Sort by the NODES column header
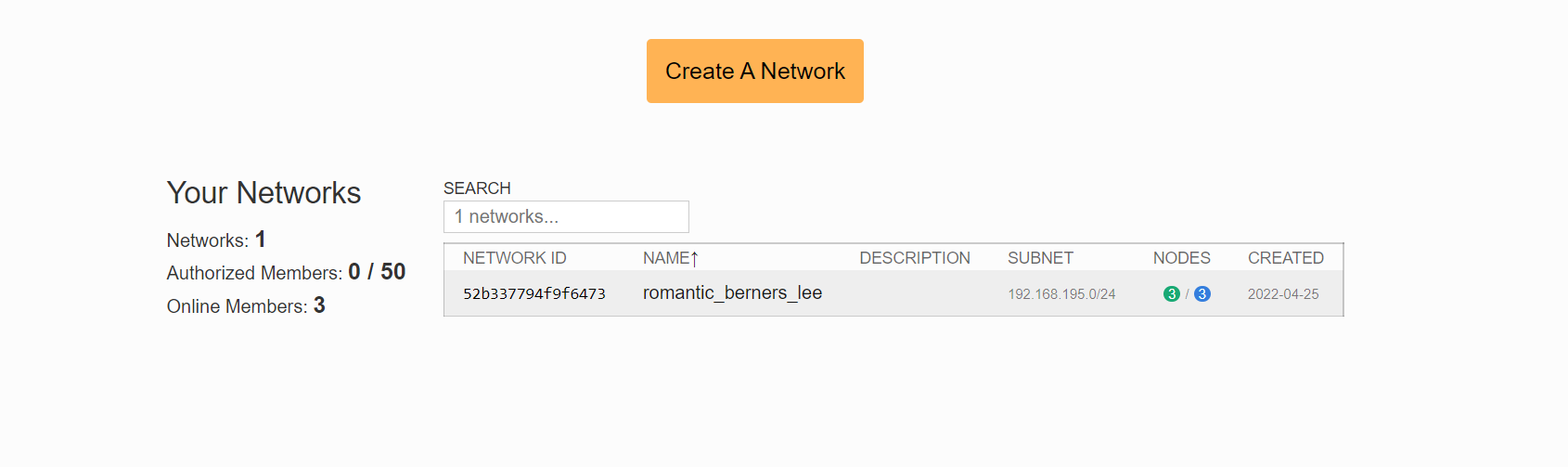 pos(1181,258)
